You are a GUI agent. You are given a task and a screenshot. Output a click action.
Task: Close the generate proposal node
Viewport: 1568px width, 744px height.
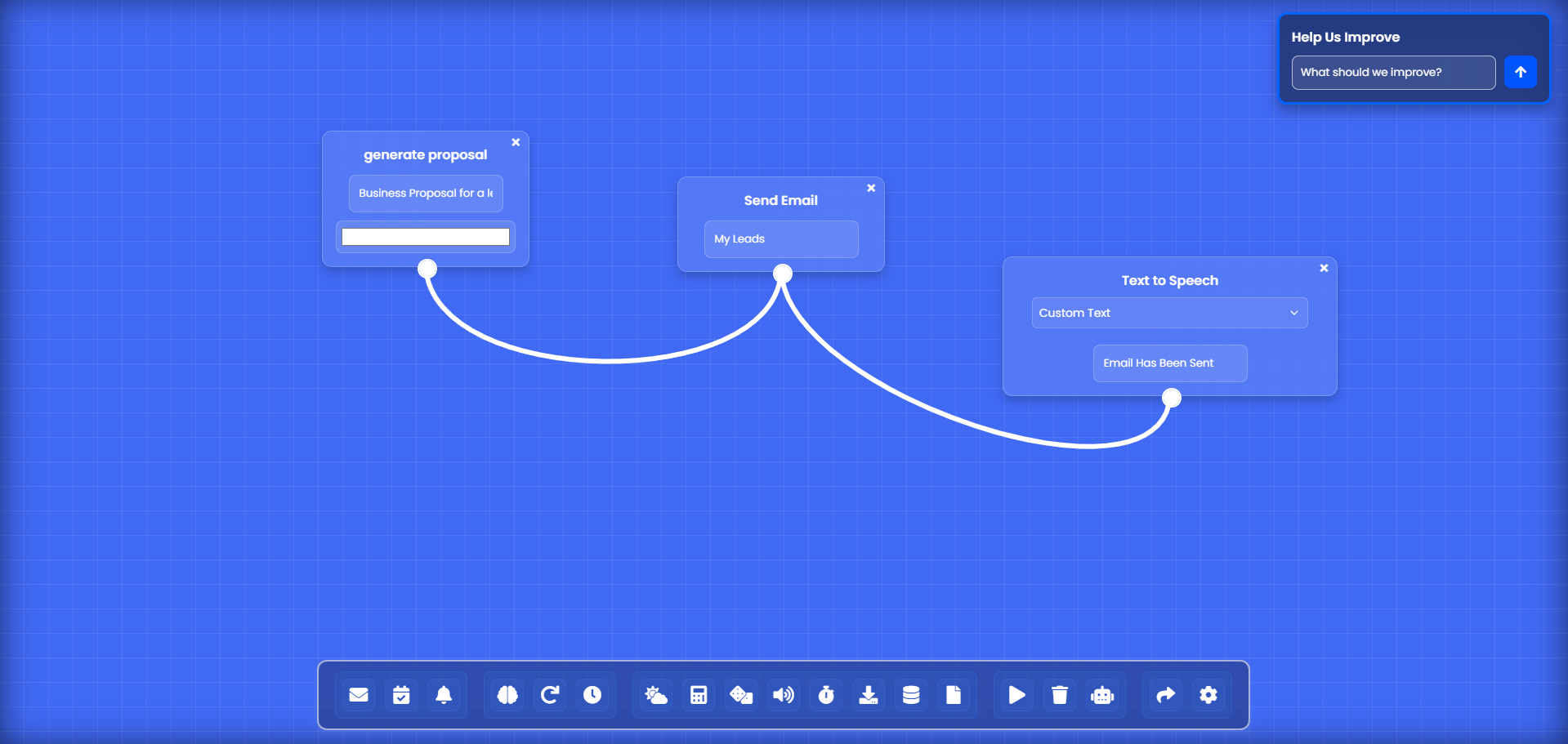pos(516,142)
